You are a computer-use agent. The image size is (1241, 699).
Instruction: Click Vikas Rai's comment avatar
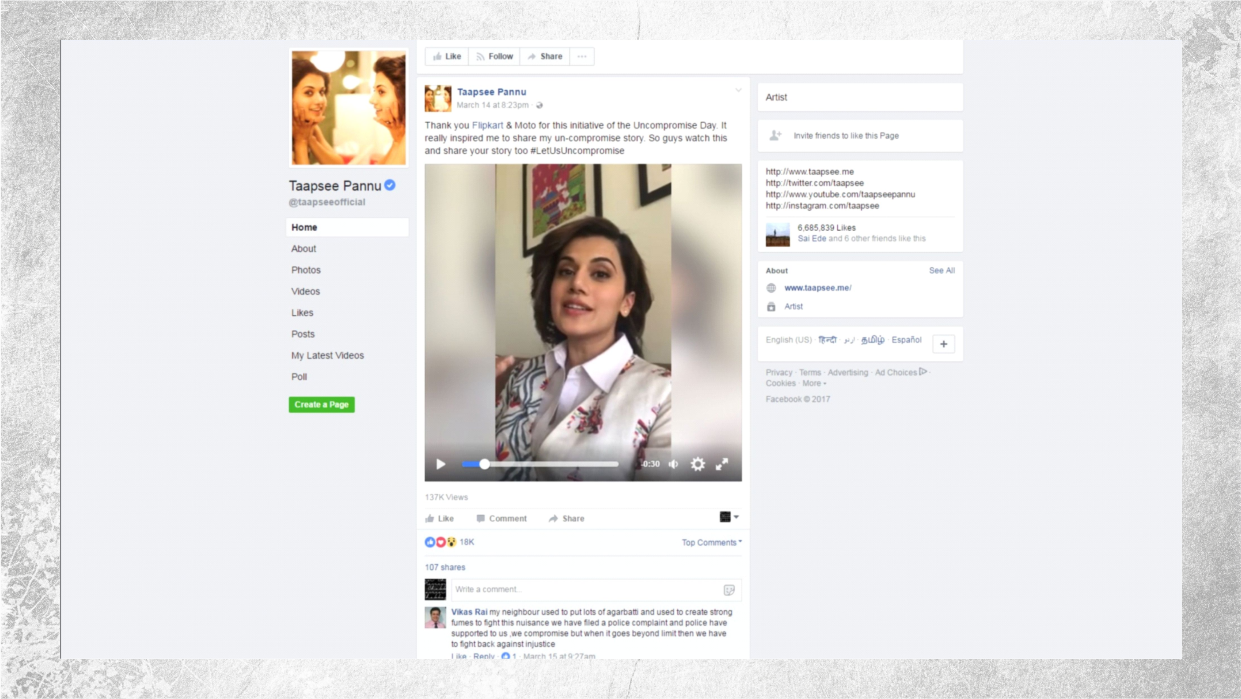pyautogui.click(x=435, y=618)
